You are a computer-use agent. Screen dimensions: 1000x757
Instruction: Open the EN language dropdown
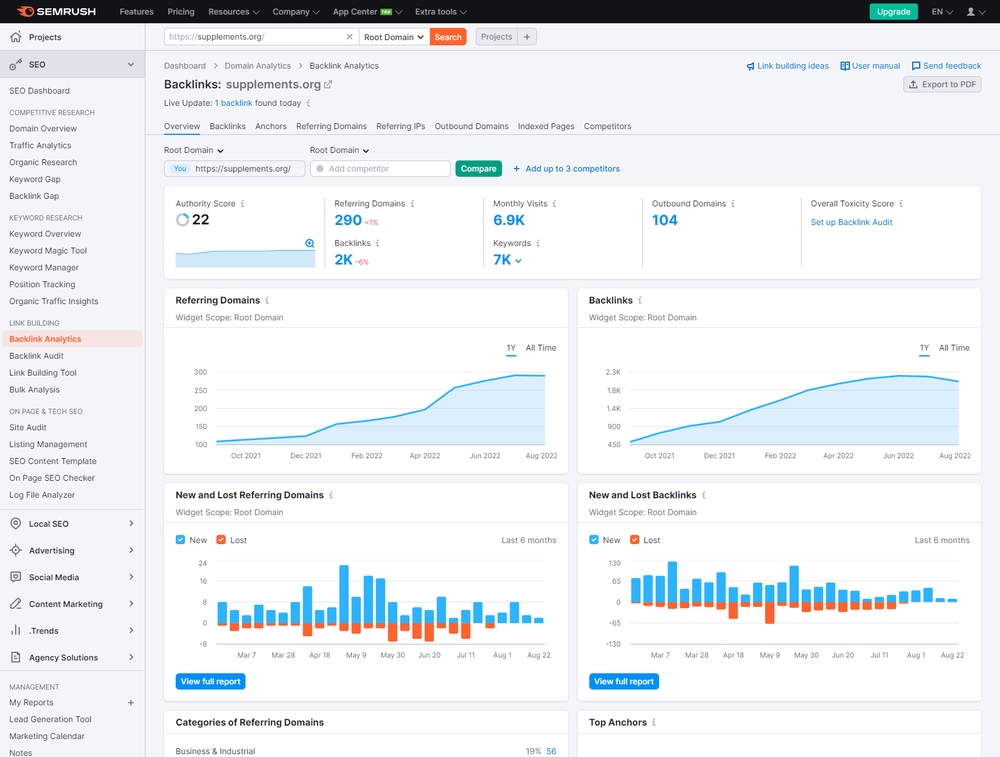click(x=941, y=12)
